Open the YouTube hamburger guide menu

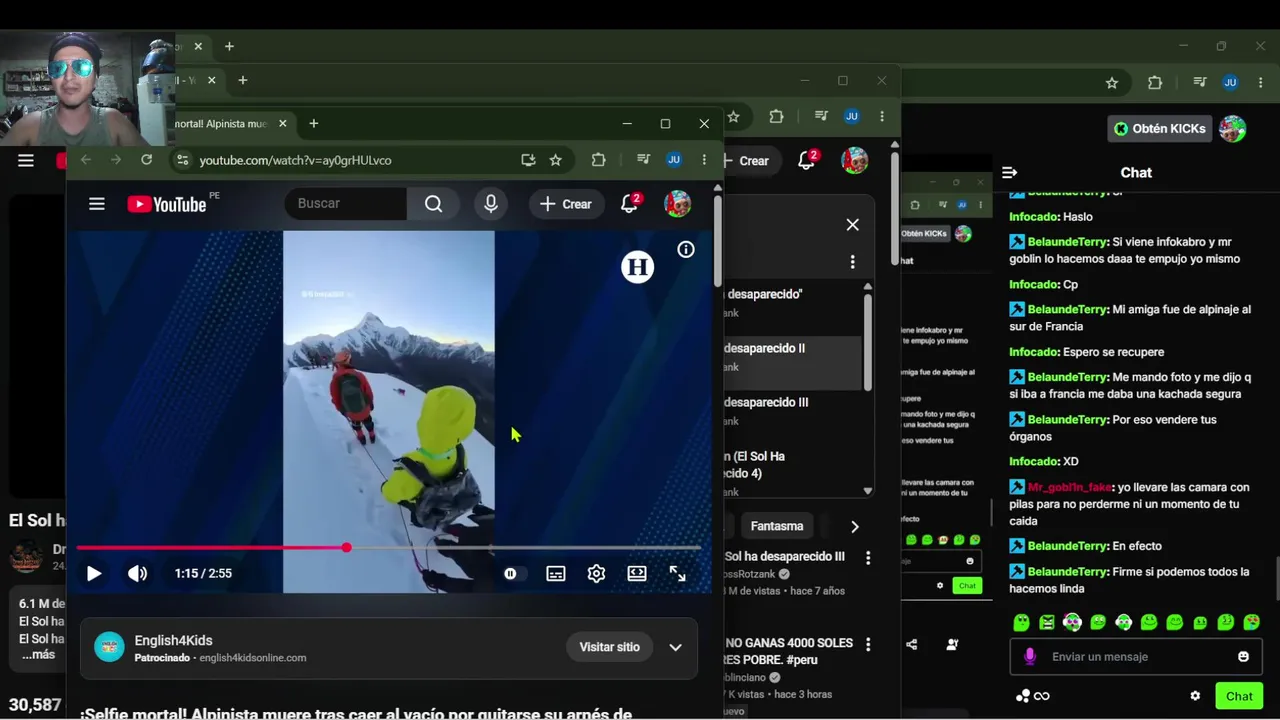click(x=96, y=204)
